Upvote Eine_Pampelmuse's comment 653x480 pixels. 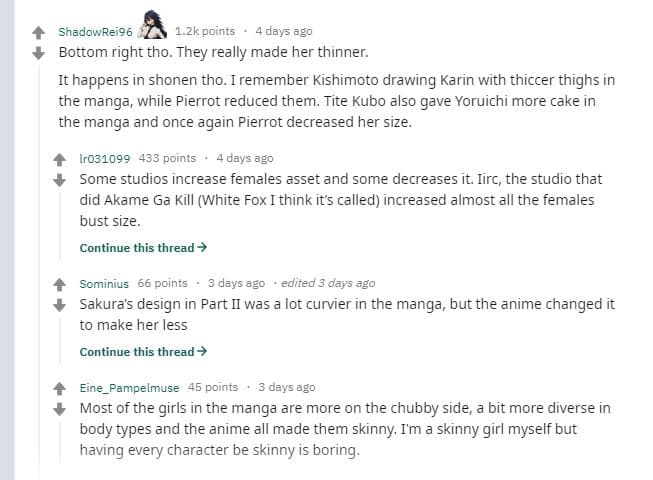point(60,388)
